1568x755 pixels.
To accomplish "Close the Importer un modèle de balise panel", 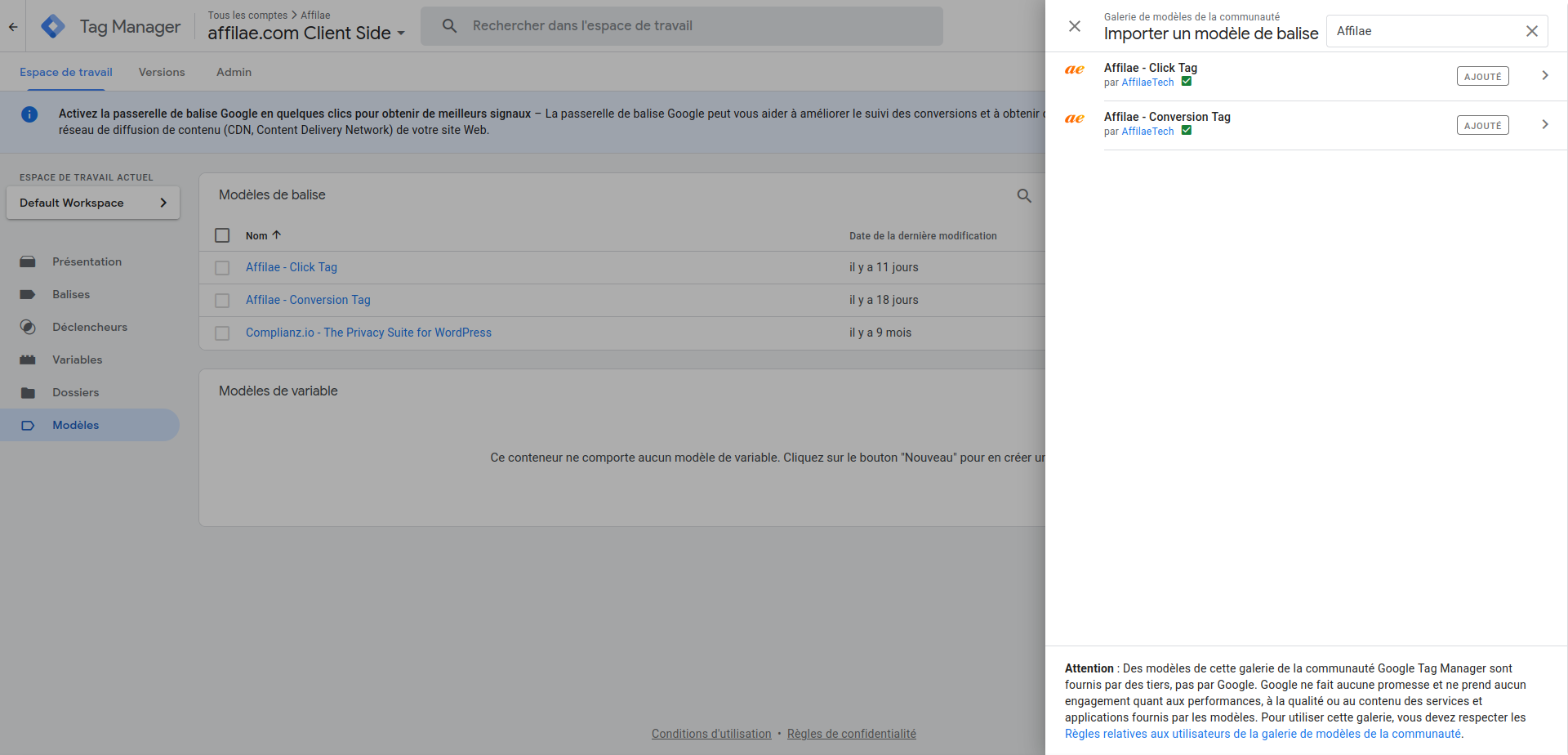I will pyautogui.click(x=1075, y=26).
